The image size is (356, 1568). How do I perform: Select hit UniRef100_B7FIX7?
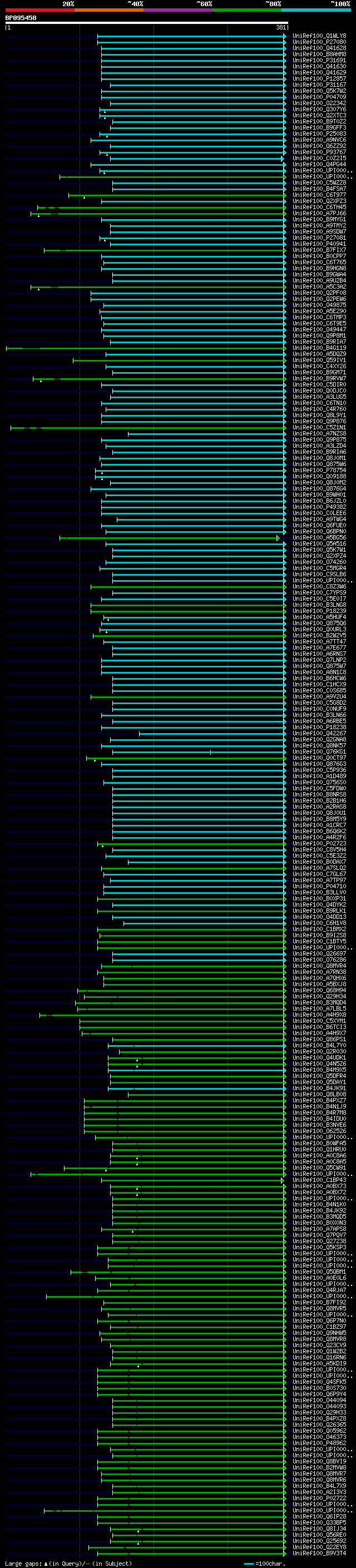click(x=319, y=250)
